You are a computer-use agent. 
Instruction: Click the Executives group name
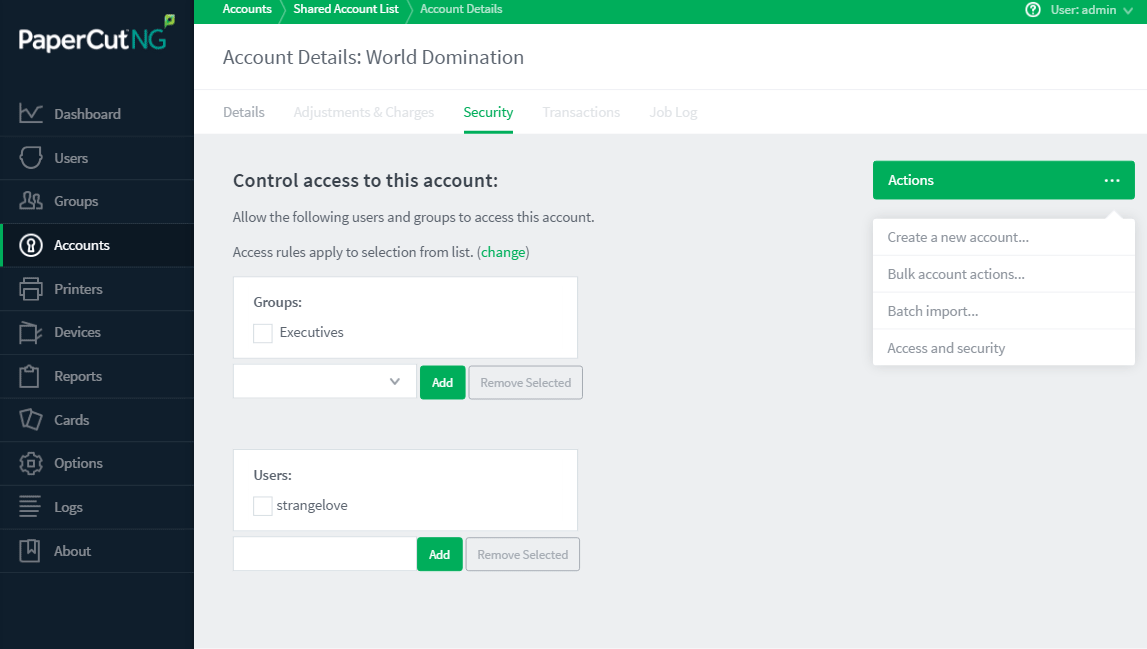312,332
